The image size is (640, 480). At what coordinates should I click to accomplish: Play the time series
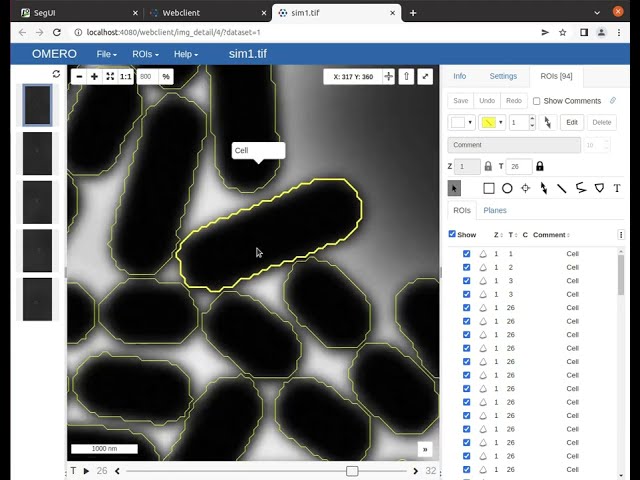87,471
